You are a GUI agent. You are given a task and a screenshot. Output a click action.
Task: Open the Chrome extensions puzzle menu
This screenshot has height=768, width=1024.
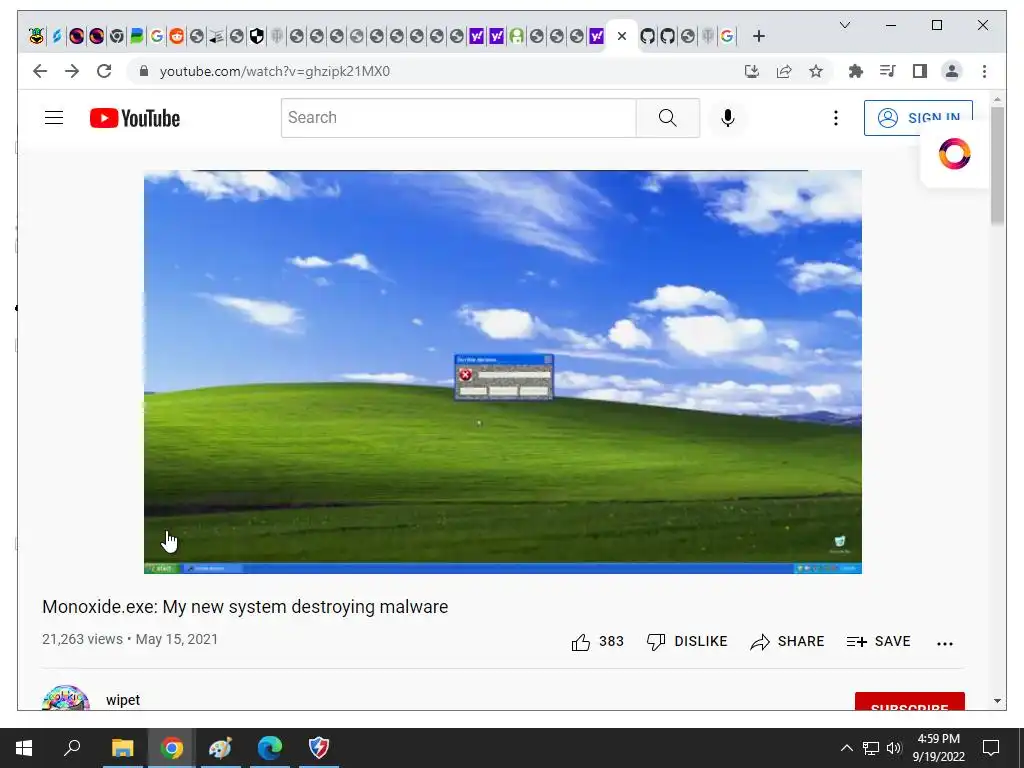click(856, 71)
